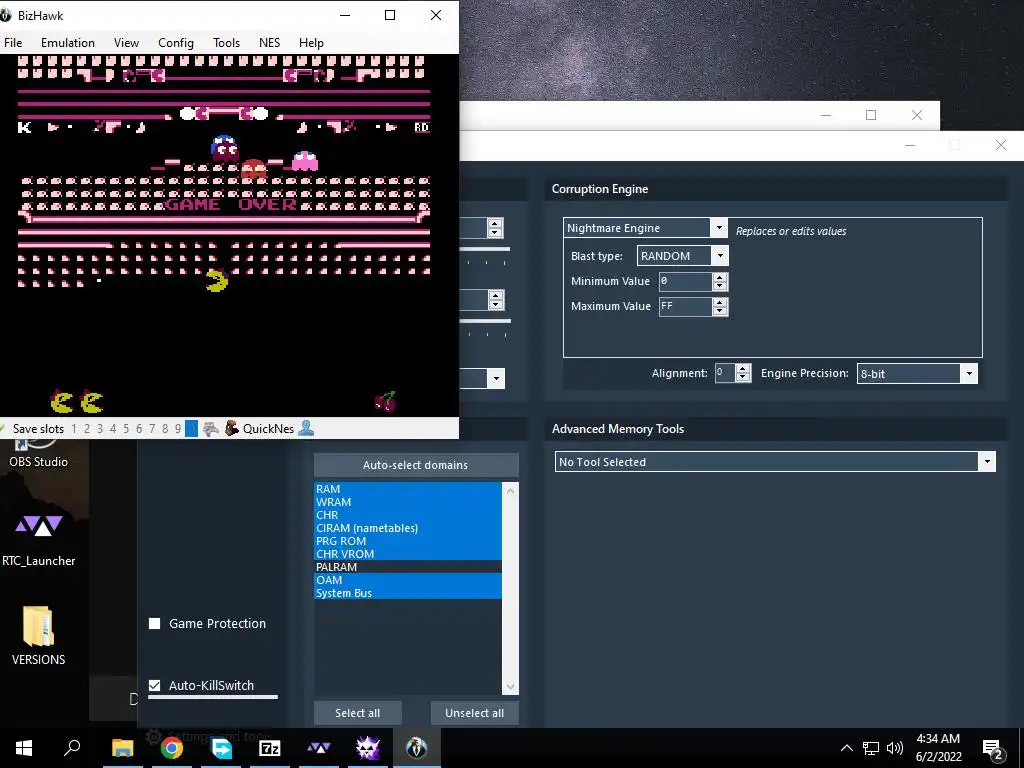Click the RTC launcher triangles icon in taskbar

tap(319, 748)
